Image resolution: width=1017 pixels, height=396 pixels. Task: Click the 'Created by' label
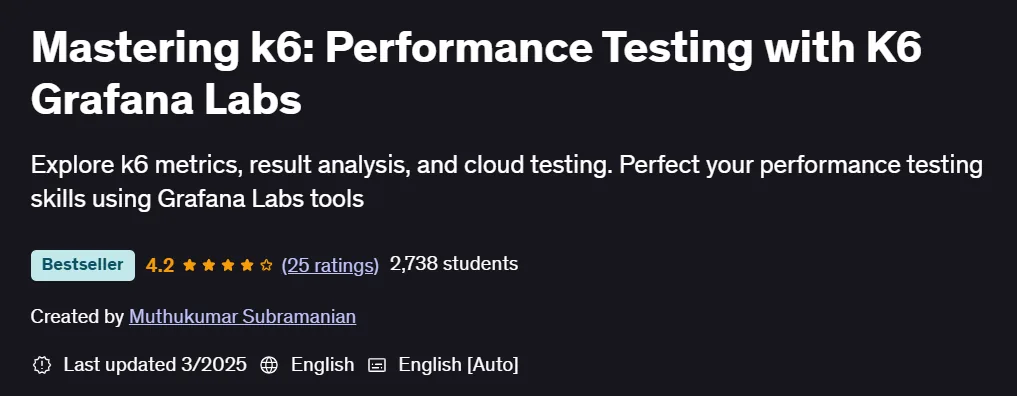(77, 316)
